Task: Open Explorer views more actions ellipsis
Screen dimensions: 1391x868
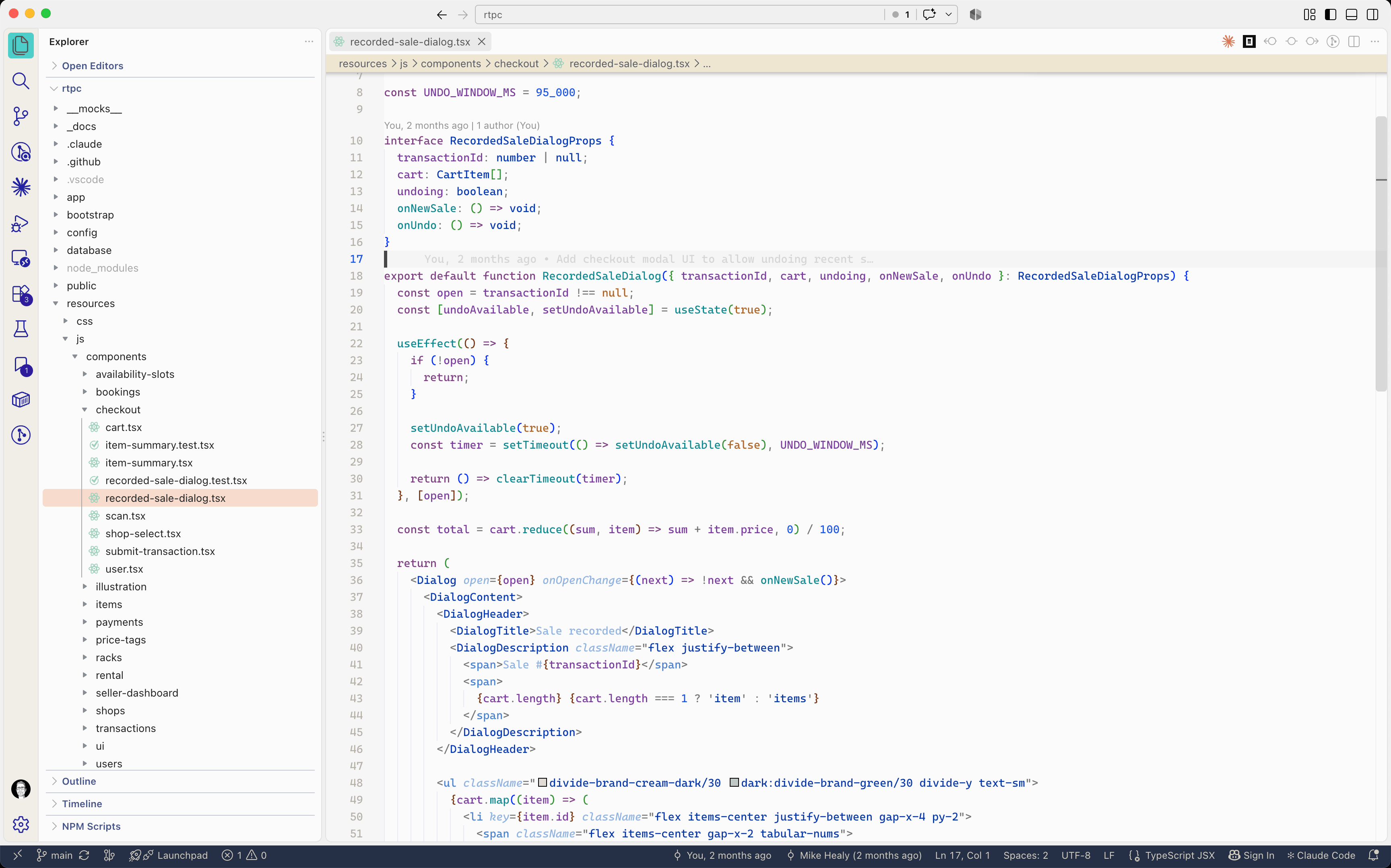Action: coord(309,41)
